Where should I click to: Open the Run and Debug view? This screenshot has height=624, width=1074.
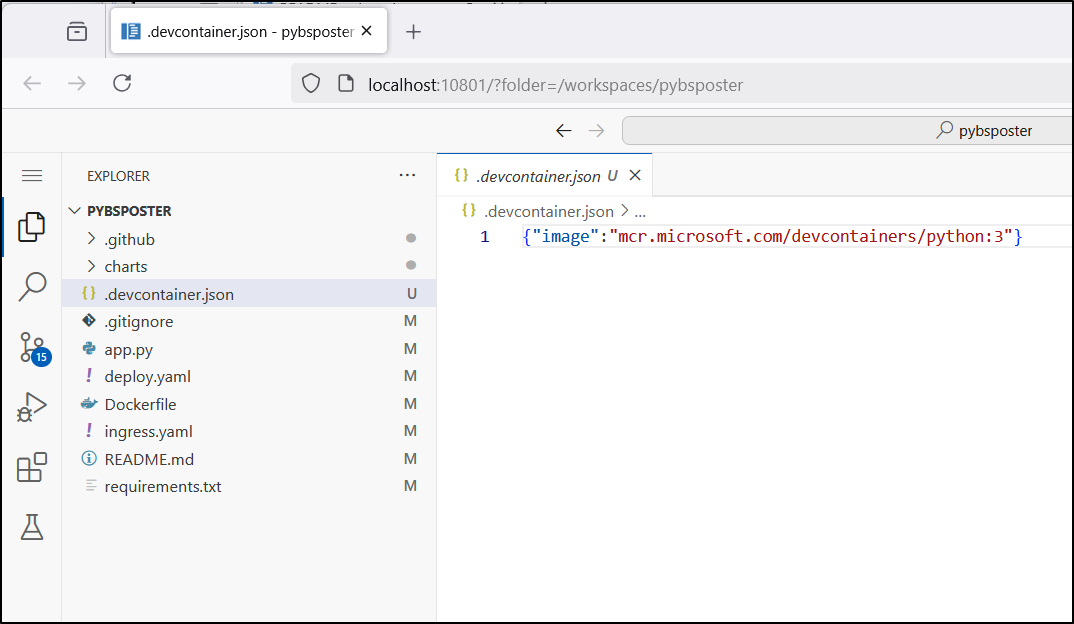[32, 407]
